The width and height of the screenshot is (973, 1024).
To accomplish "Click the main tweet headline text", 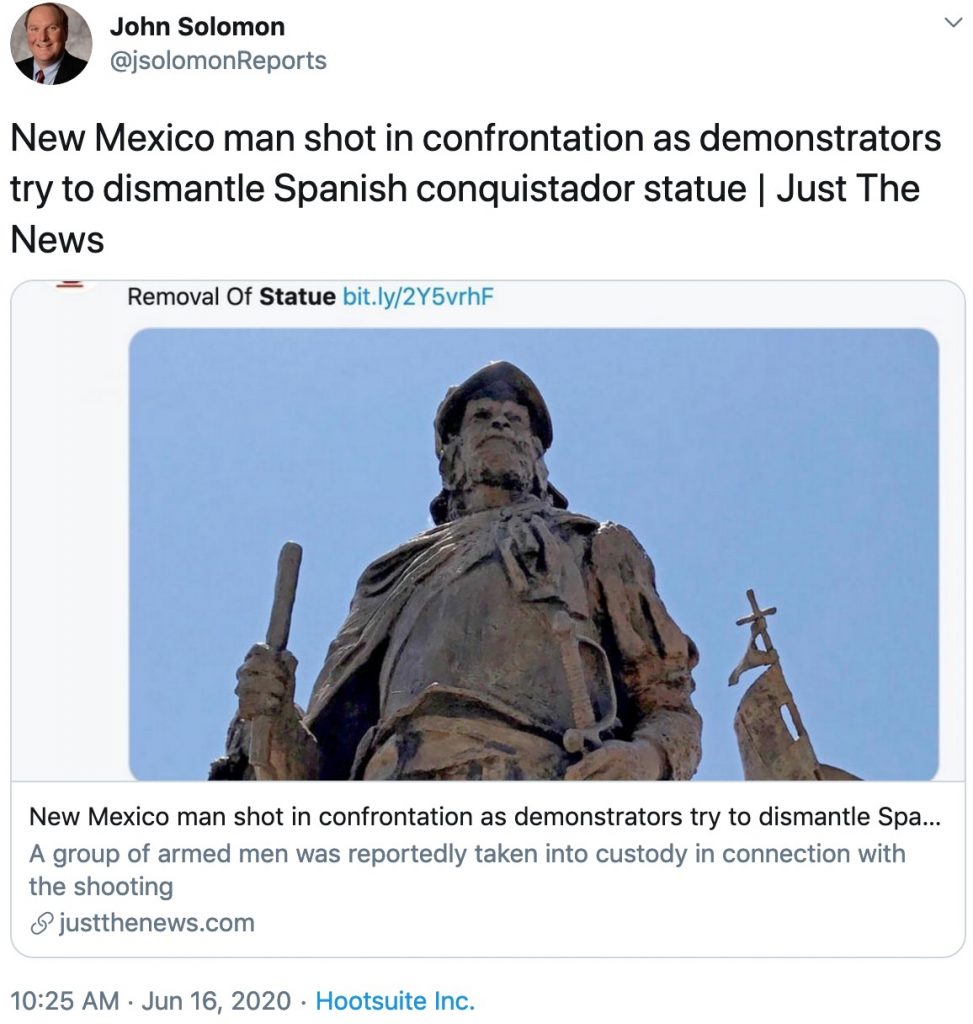I will point(475,189).
